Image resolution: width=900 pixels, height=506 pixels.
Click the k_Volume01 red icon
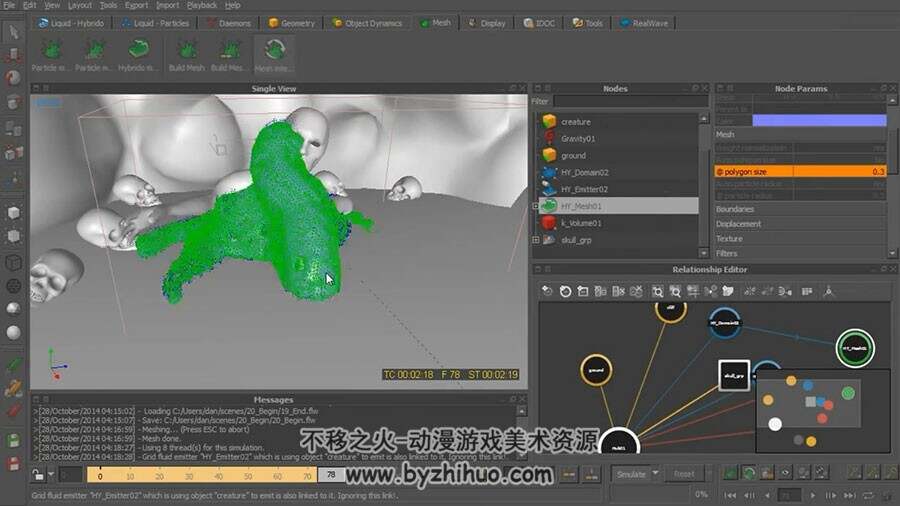(549, 223)
